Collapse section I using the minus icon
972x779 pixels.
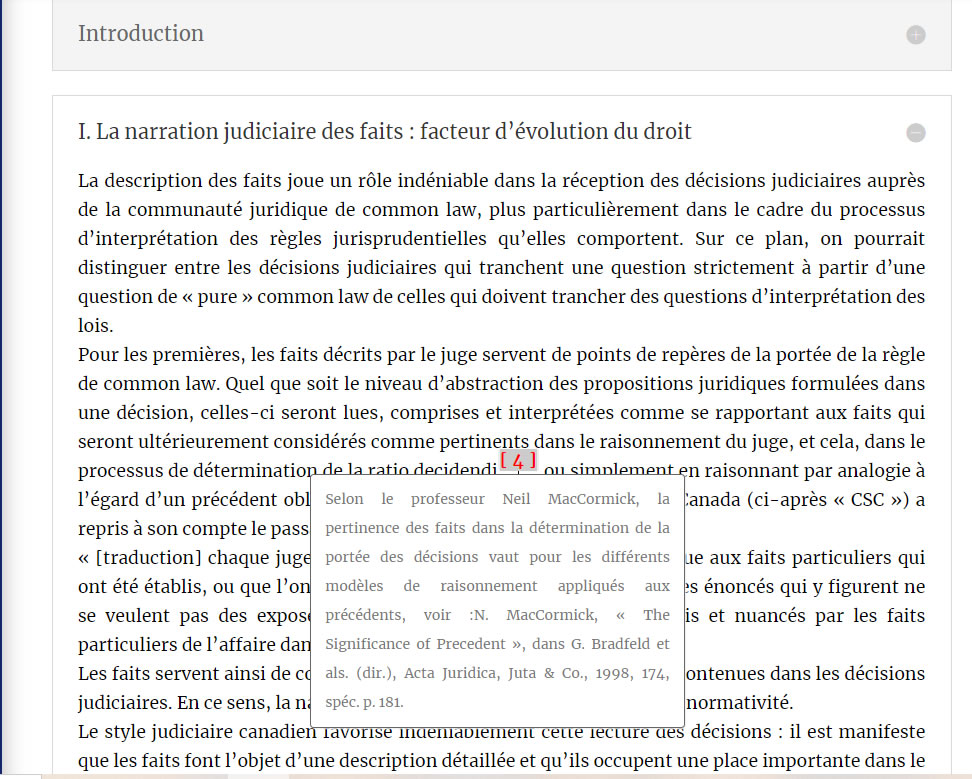click(x=915, y=133)
